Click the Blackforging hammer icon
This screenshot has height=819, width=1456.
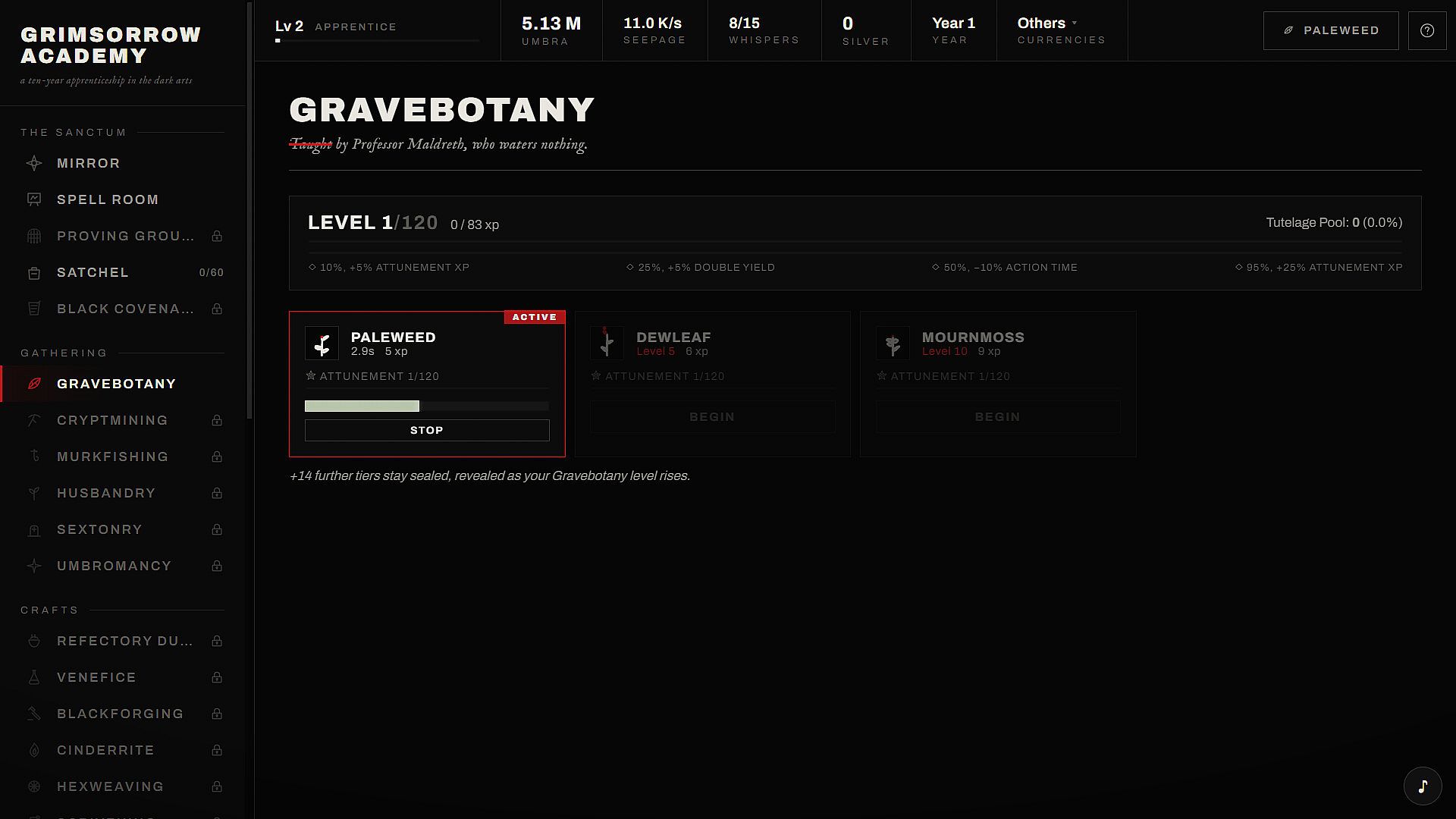click(x=34, y=714)
